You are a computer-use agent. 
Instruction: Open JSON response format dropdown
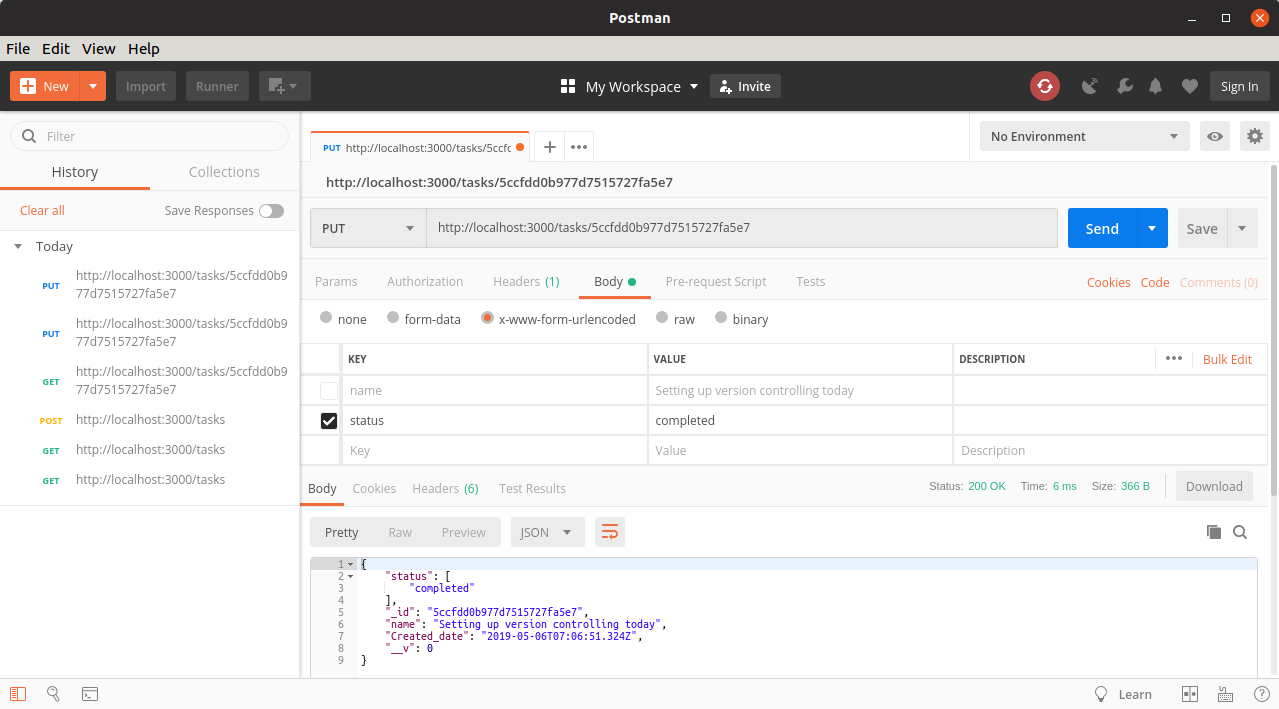tap(548, 532)
